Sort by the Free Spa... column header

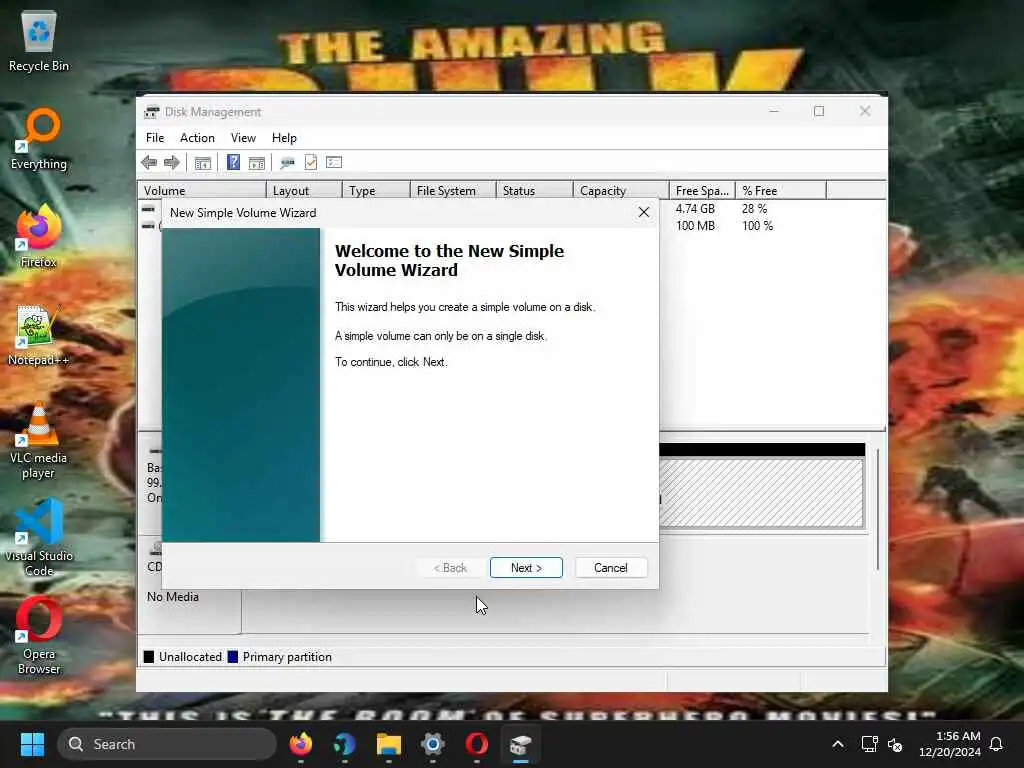pos(702,191)
